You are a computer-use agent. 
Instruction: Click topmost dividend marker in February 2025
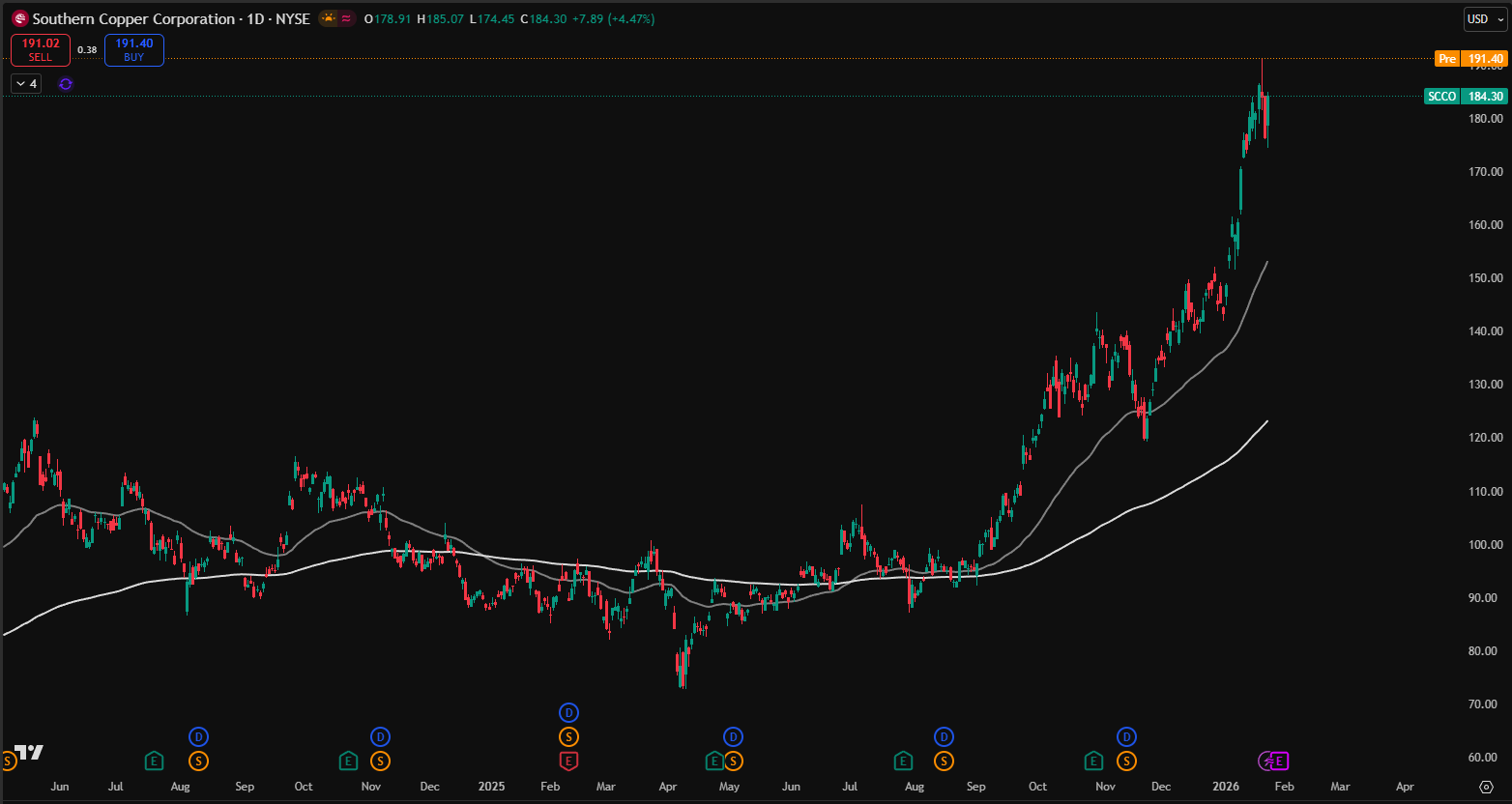click(x=568, y=713)
